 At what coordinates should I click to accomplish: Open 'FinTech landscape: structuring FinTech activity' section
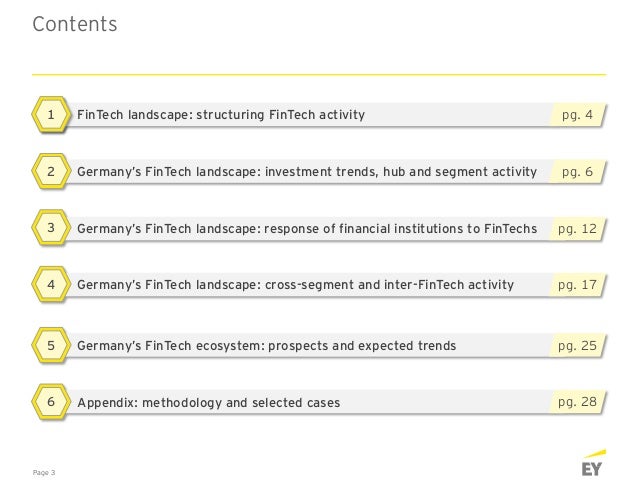(x=221, y=115)
